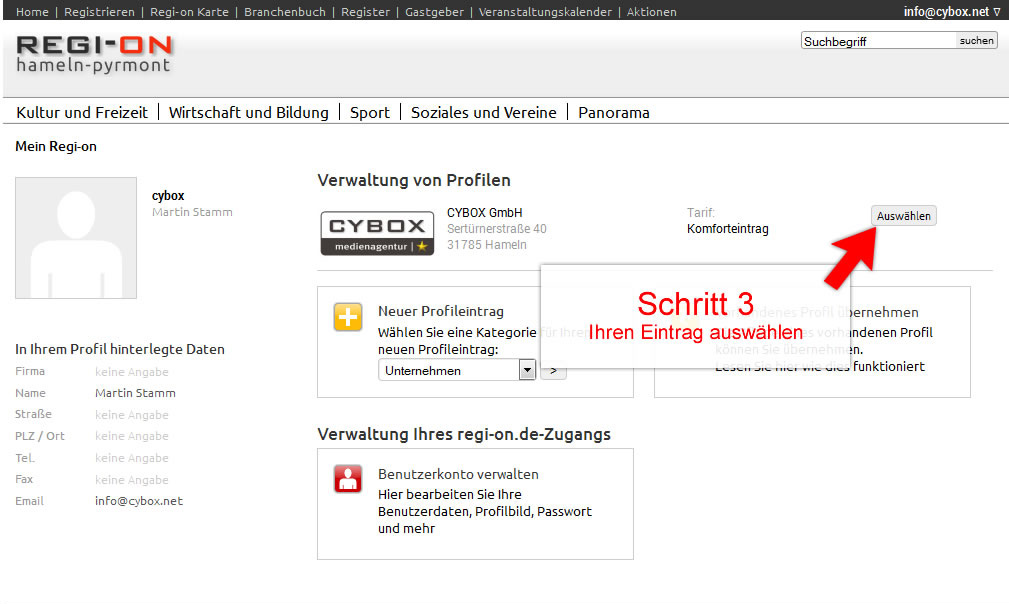The height and width of the screenshot is (604, 1009).
Task: Click into the Suchbegriff search field
Action: click(878, 41)
